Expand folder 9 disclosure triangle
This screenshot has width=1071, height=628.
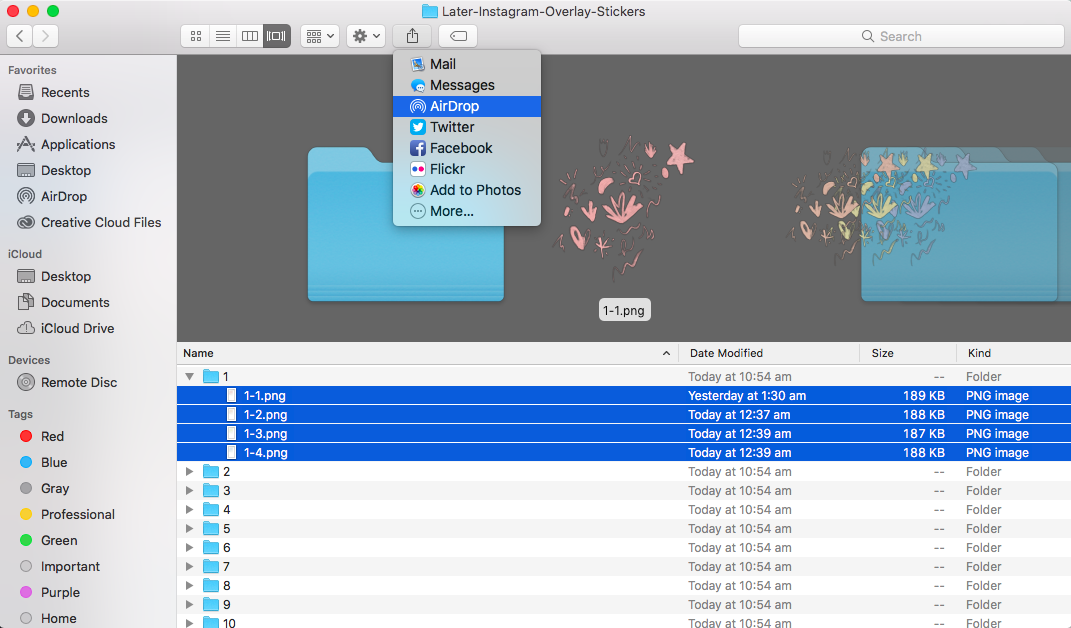point(189,605)
